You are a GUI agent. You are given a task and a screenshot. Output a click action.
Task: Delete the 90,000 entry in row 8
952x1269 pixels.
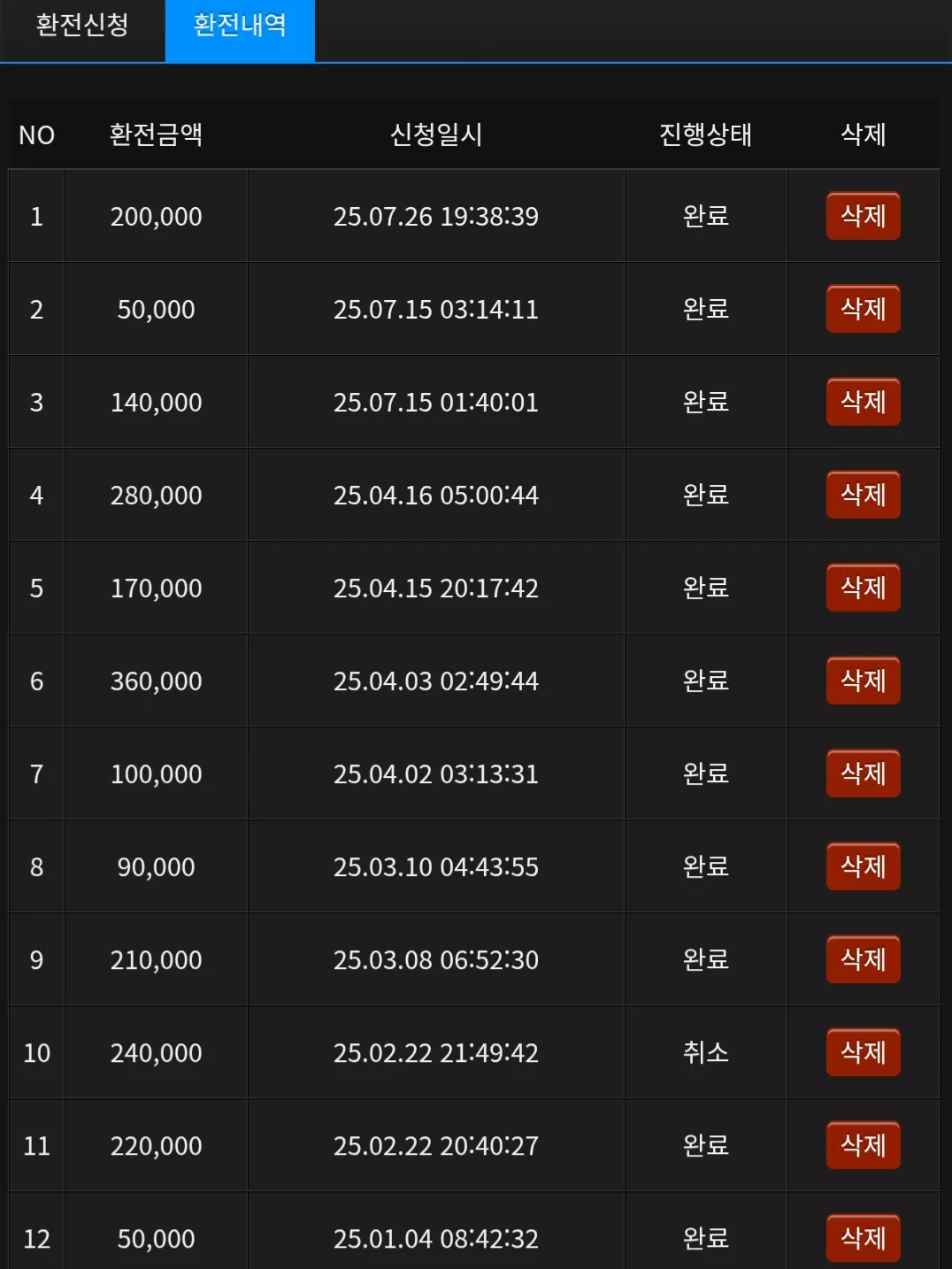pos(864,866)
